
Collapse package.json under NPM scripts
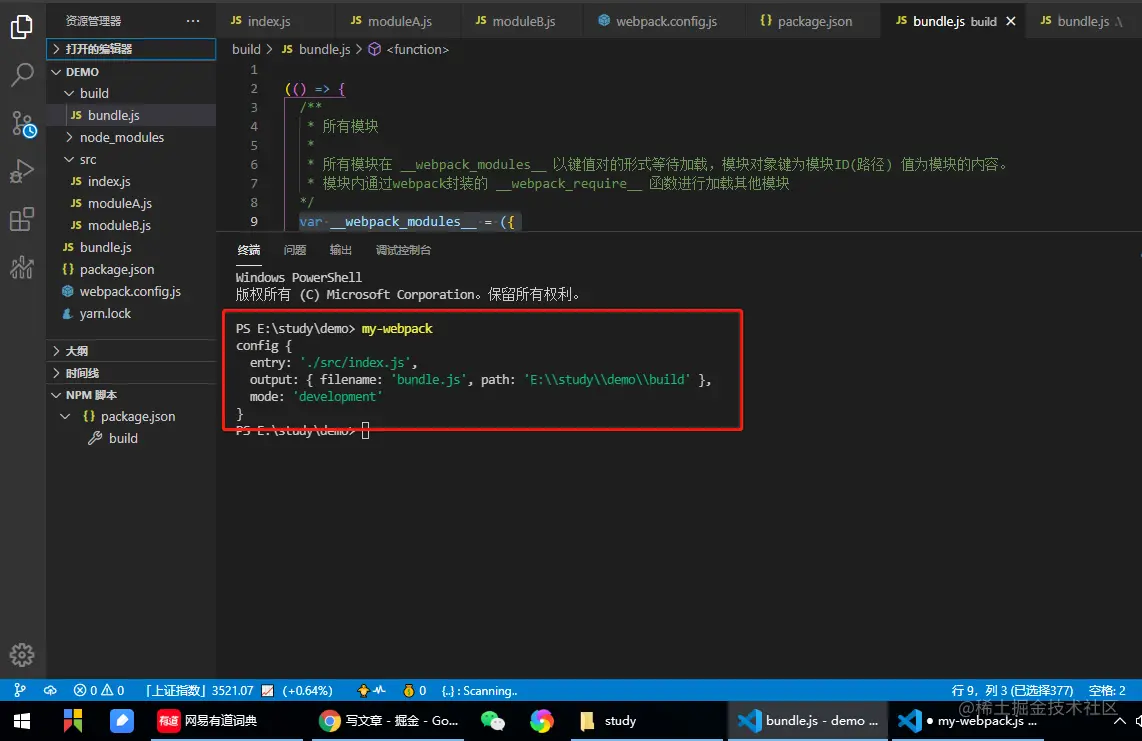tap(131, 416)
